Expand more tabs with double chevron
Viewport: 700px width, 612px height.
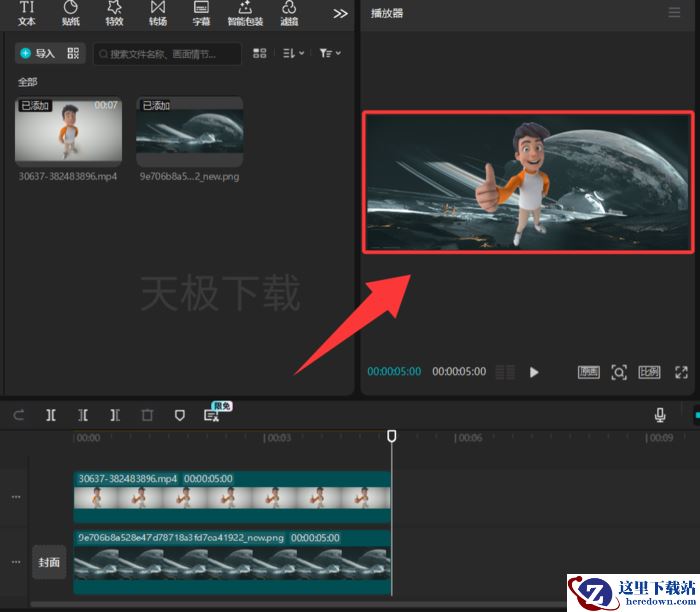(x=340, y=14)
